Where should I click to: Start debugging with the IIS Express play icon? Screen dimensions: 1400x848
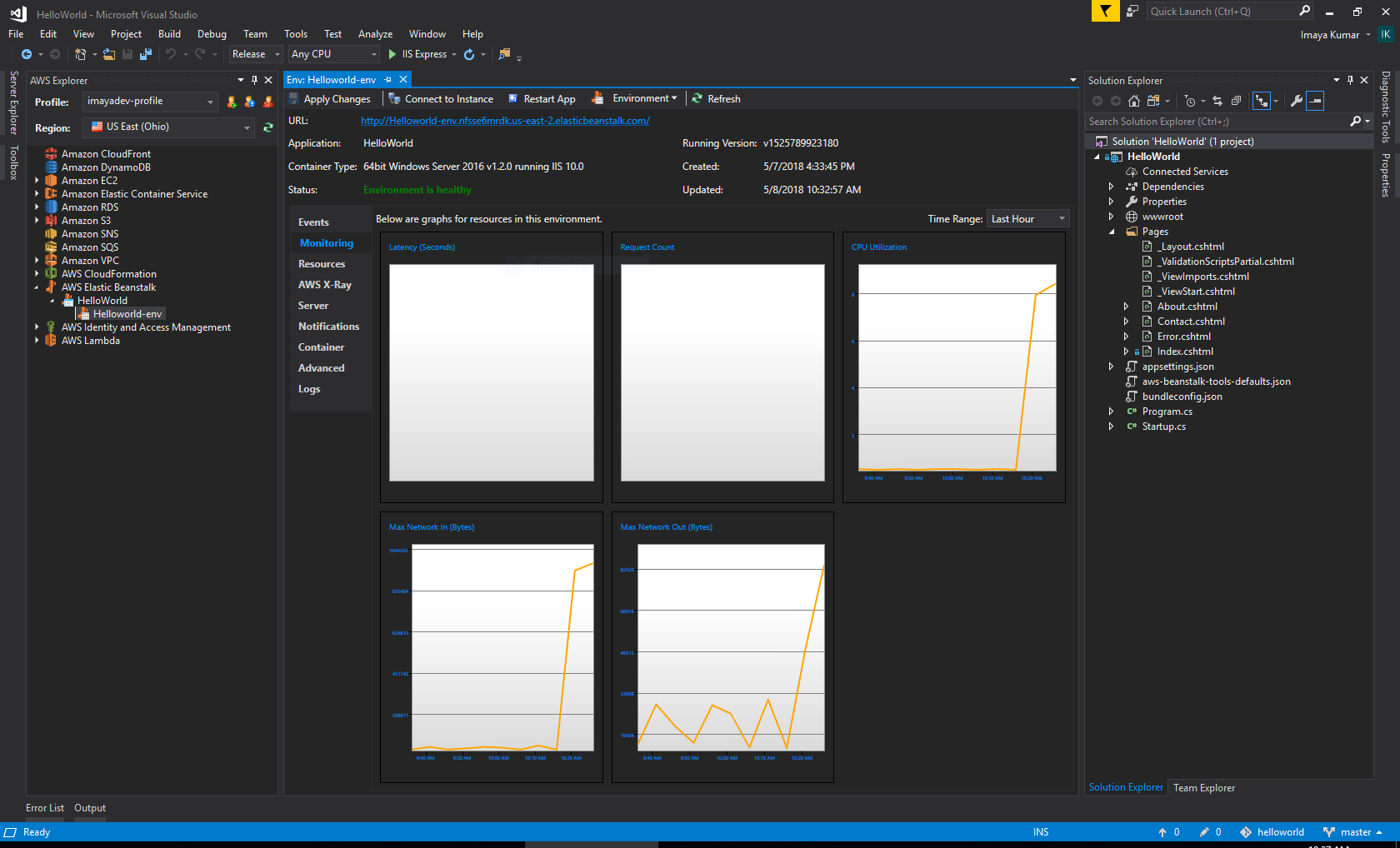point(392,54)
